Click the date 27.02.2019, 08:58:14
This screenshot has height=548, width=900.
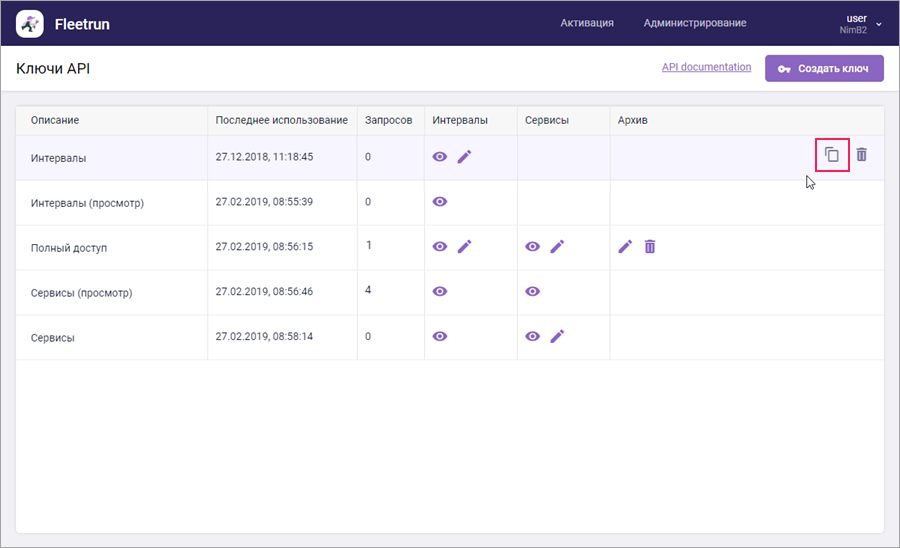(x=264, y=336)
